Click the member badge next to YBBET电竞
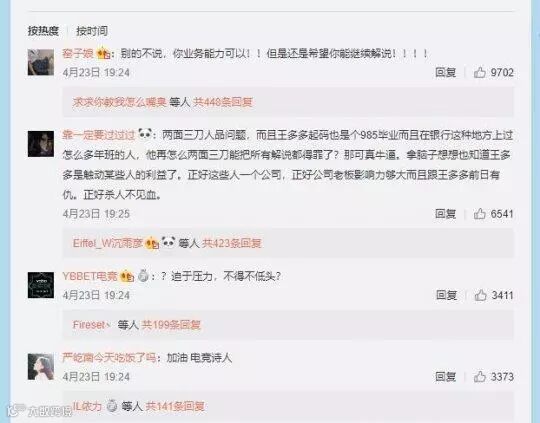540x423 pixels. click(126, 276)
